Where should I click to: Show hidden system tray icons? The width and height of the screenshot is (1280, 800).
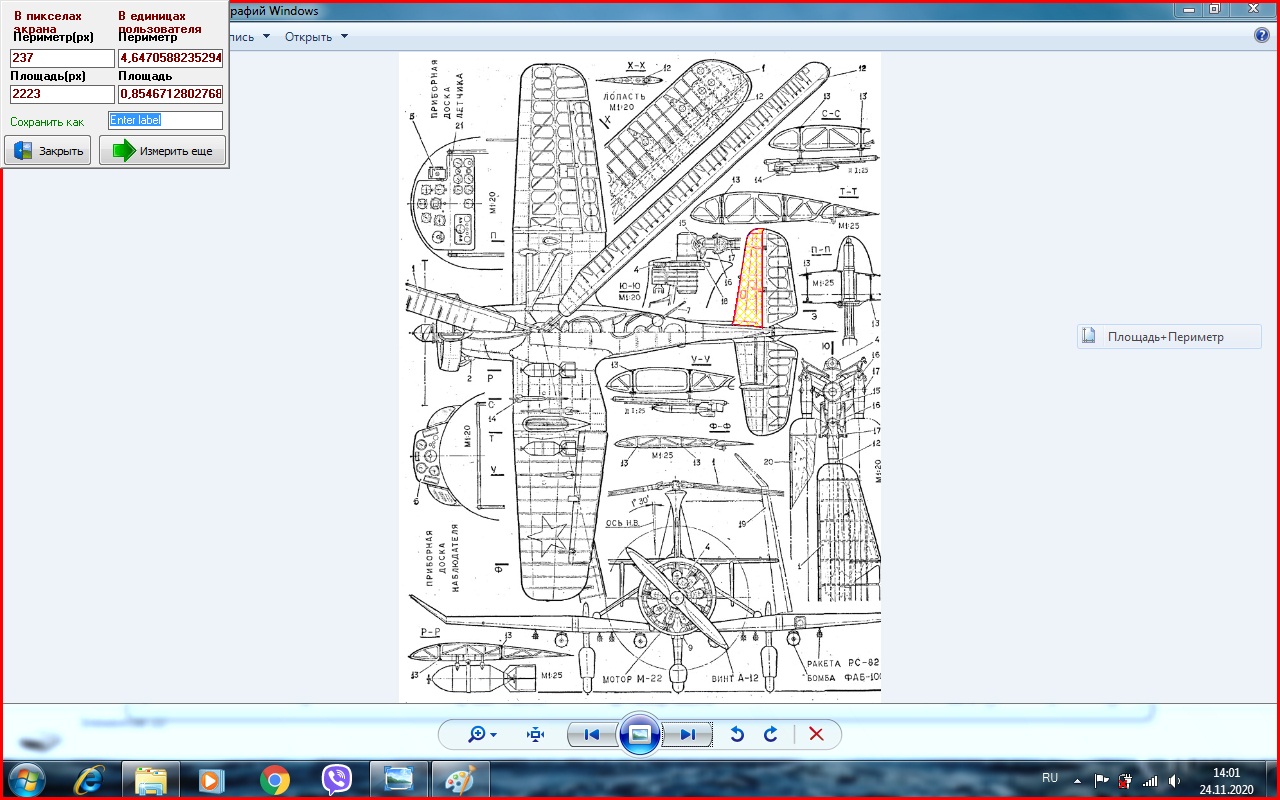tap(1077, 779)
